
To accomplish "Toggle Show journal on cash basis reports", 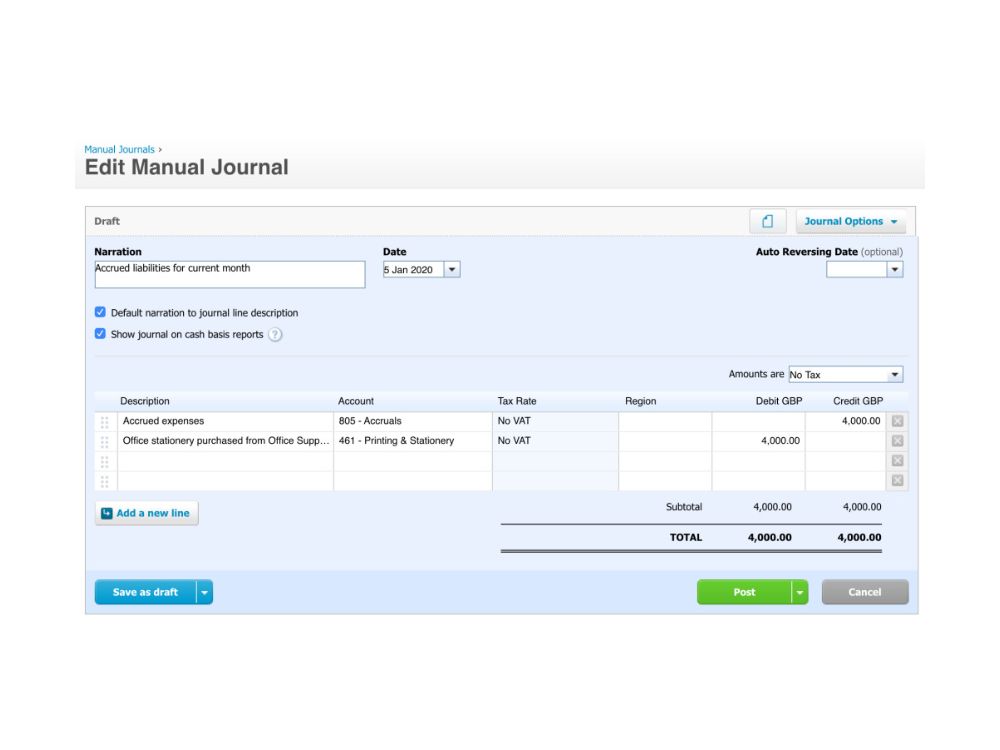I will coord(100,334).
